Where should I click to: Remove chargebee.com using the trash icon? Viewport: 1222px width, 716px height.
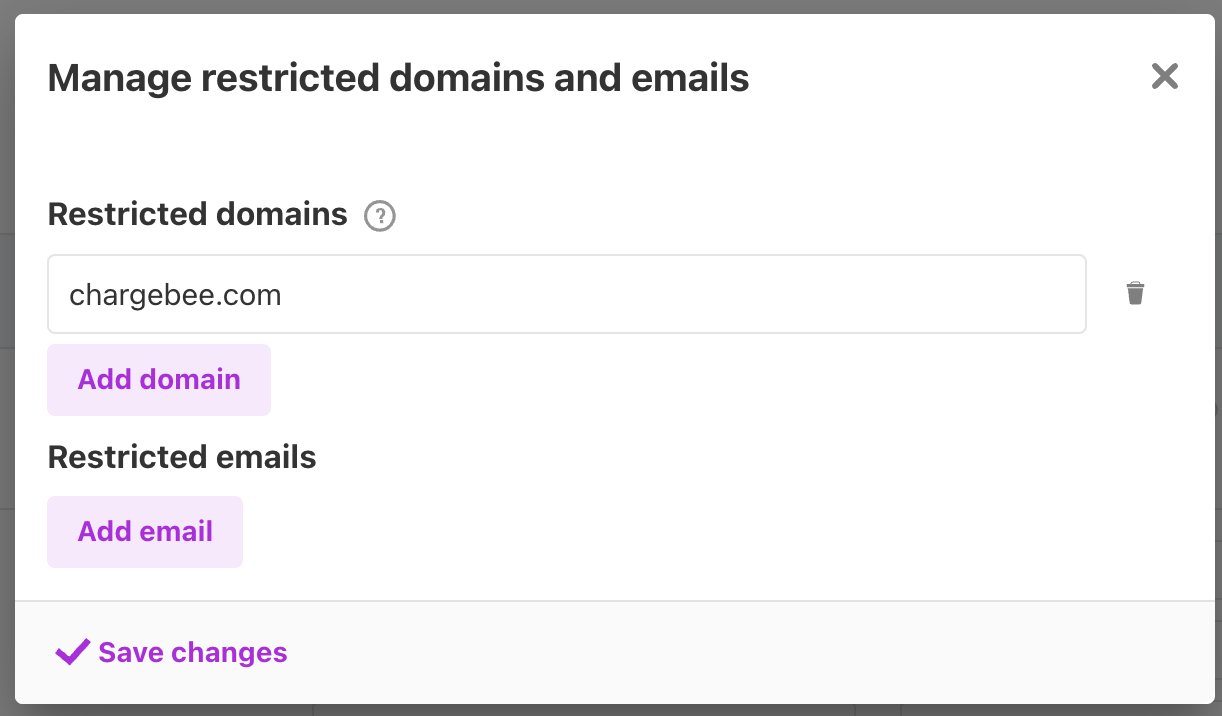click(1135, 294)
